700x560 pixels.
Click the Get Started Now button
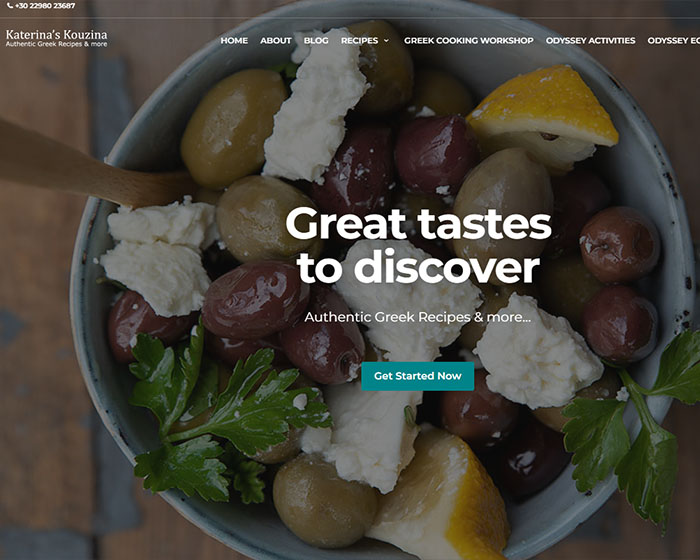(x=417, y=376)
